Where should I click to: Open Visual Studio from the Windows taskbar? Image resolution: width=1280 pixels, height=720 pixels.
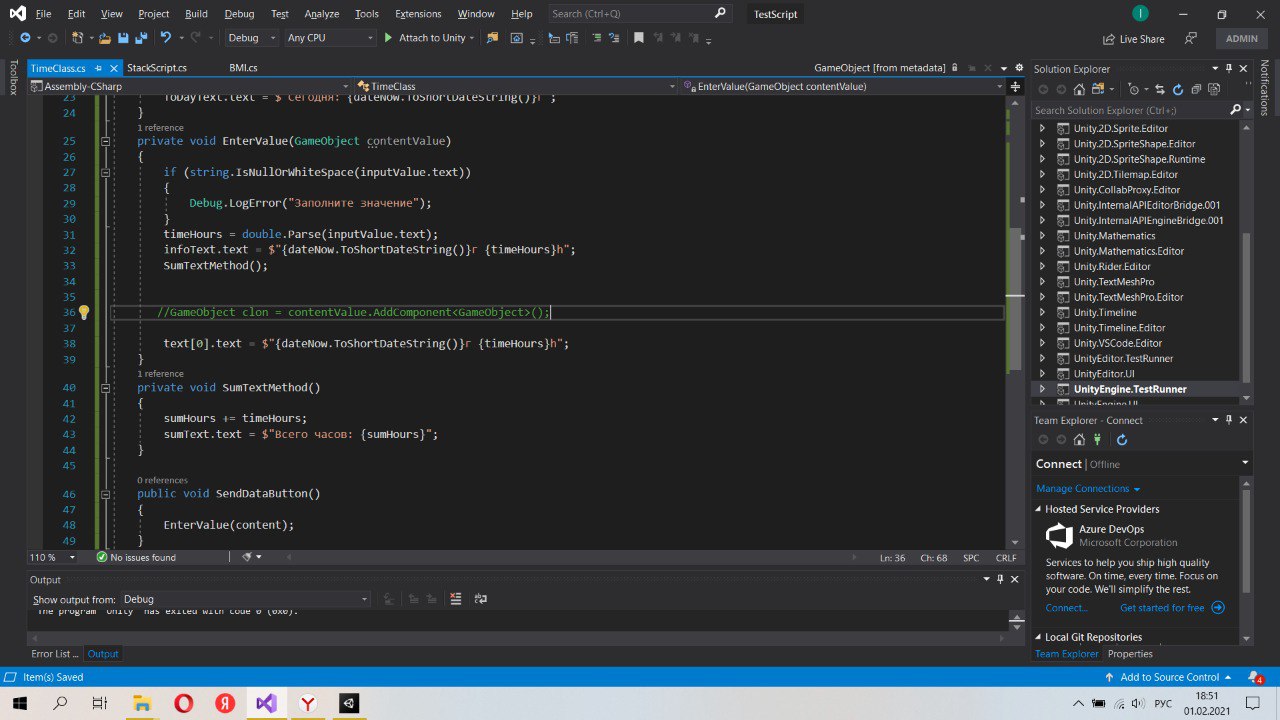pos(266,703)
